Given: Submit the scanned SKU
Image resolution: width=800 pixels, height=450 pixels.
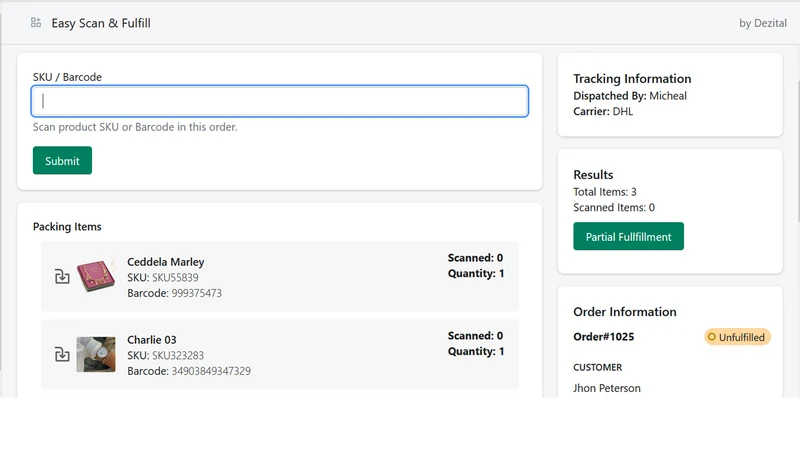Looking at the screenshot, I should [x=62, y=161].
